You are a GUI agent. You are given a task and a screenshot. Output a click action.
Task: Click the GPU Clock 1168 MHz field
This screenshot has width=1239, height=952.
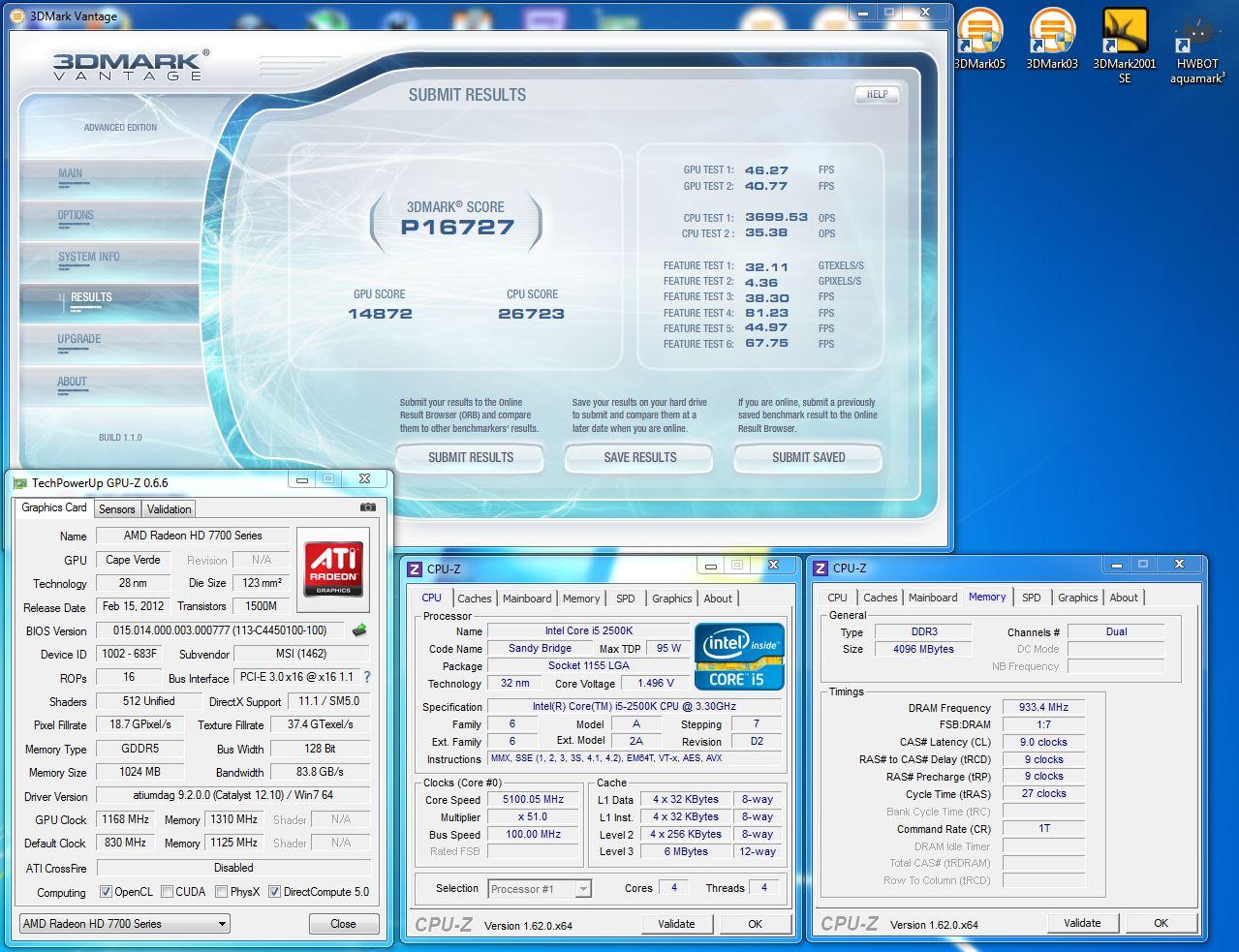click(x=126, y=819)
